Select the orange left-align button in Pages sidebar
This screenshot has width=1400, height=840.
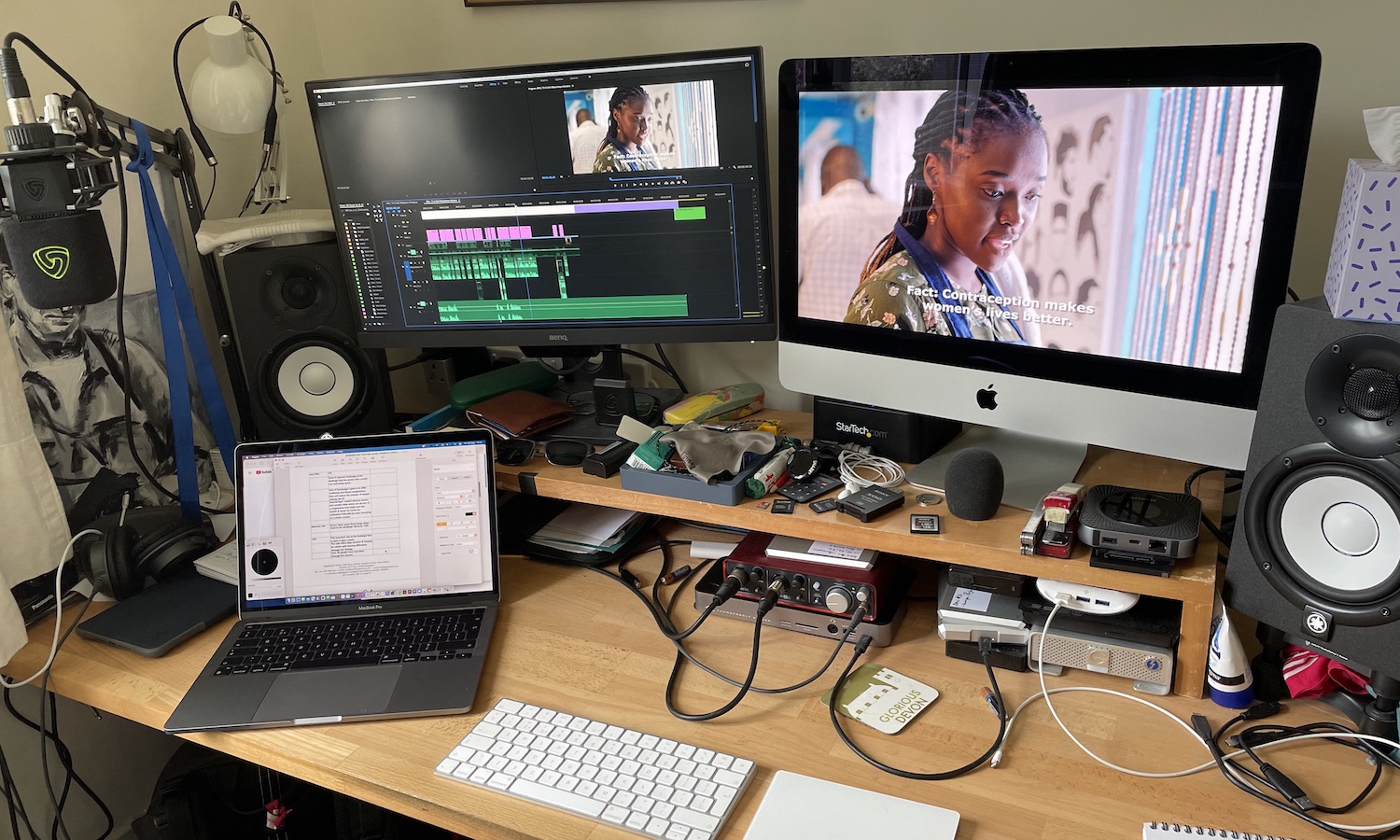coord(441,524)
